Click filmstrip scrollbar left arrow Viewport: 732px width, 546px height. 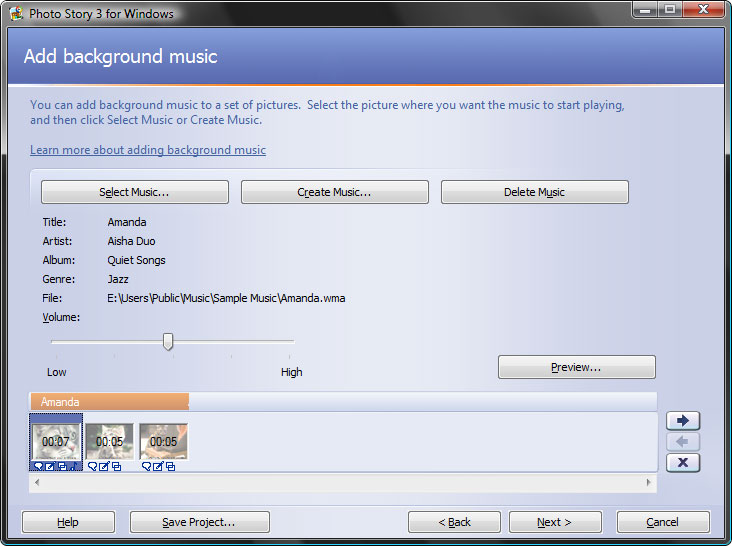coord(37,482)
